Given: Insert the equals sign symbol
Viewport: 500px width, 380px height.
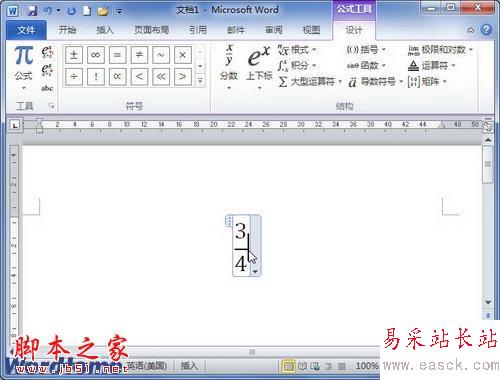Looking at the screenshot, I should coord(117,55).
